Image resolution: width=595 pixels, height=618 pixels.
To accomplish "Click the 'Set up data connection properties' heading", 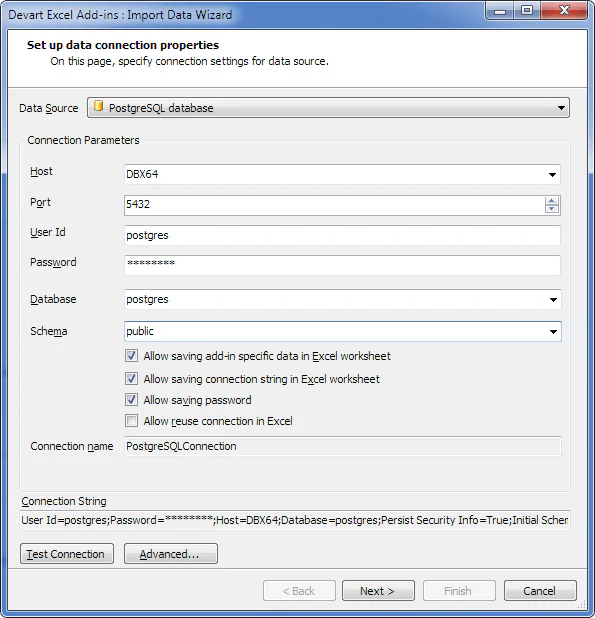I will tap(123, 45).
